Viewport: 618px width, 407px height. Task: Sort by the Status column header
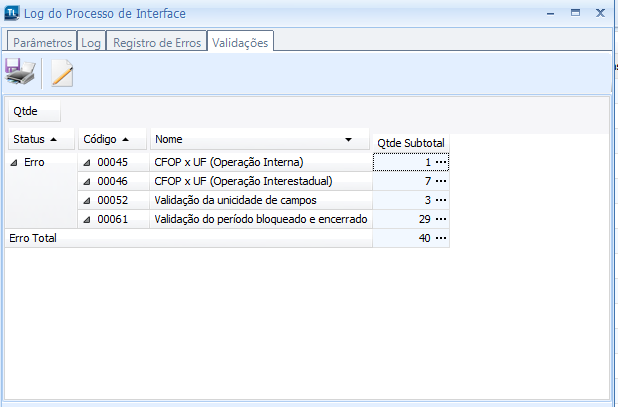point(40,139)
